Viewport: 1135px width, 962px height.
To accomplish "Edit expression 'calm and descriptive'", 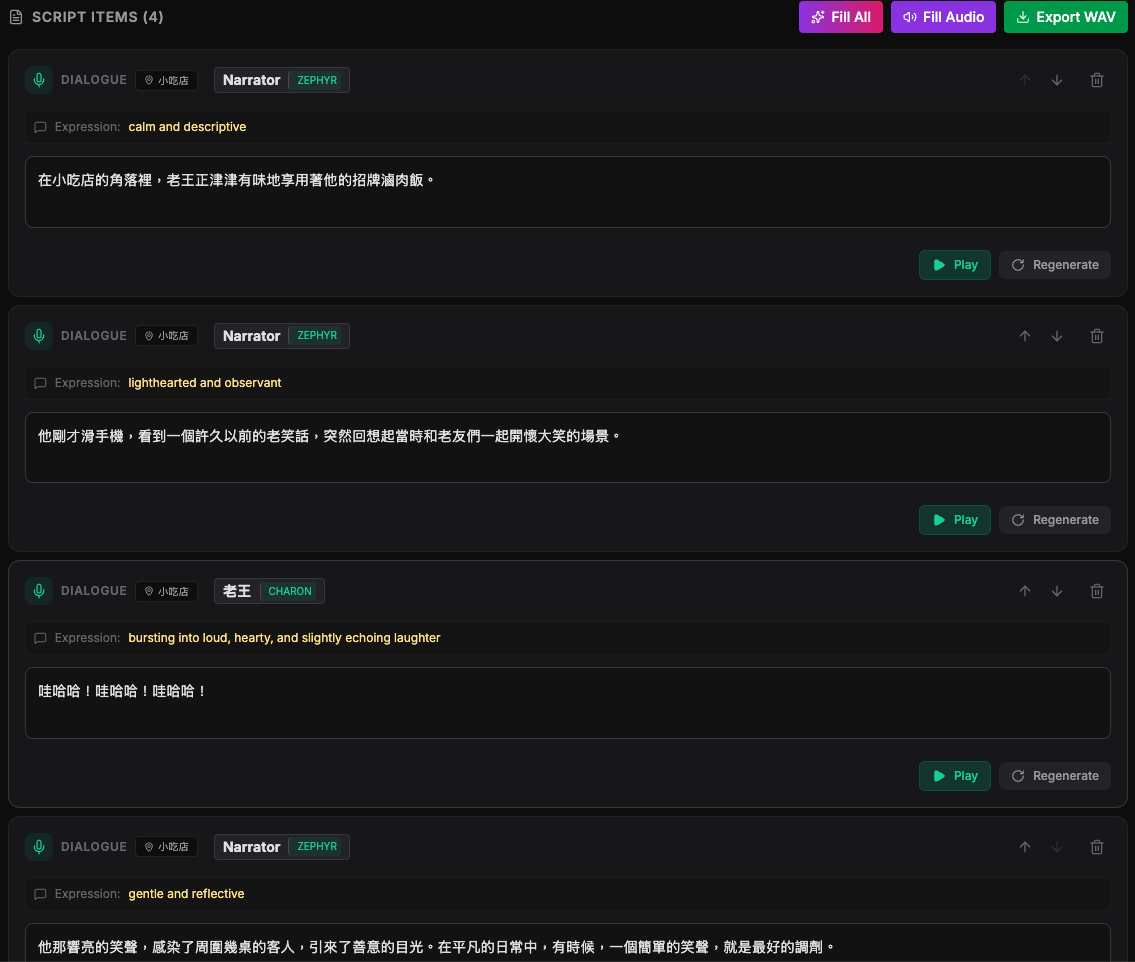I will coord(187,127).
